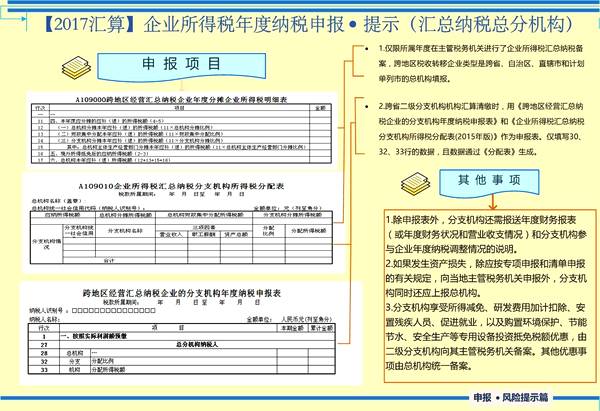Click row 33 分配所得税额 cell
The height and width of the screenshot is (411, 600).
coord(183,370)
